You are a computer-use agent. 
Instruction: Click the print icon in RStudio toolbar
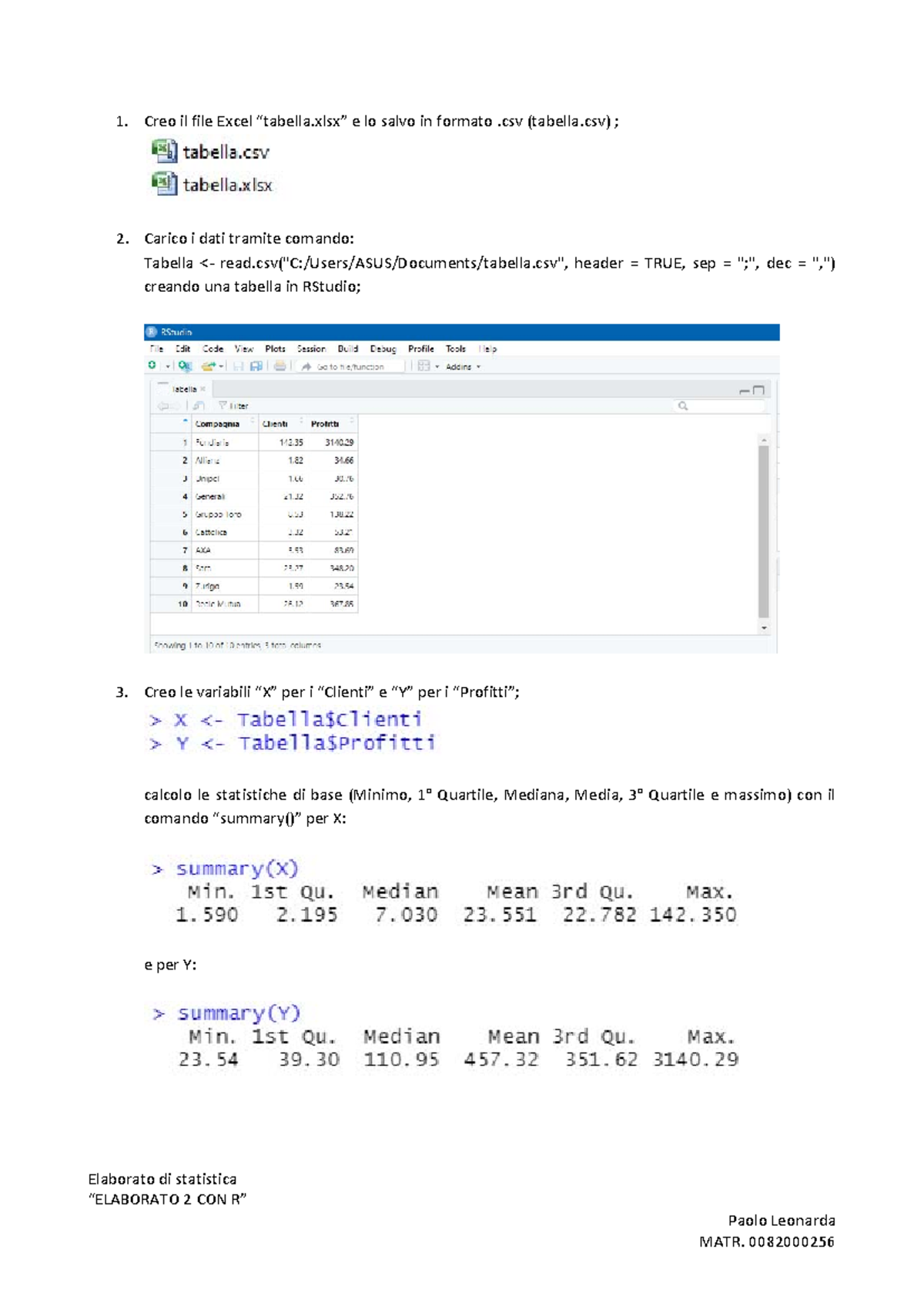point(280,367)
